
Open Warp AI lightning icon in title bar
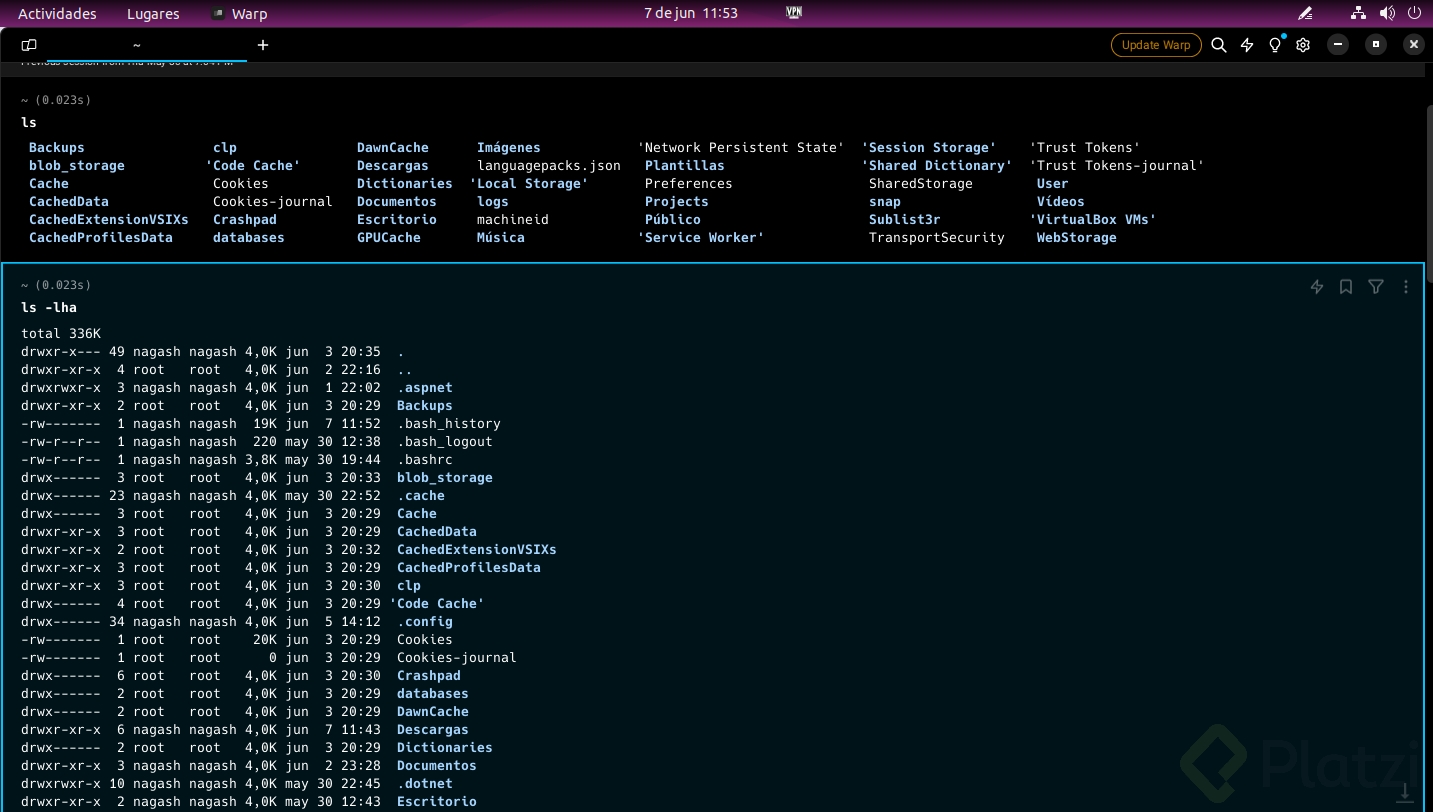[1247, 45]
